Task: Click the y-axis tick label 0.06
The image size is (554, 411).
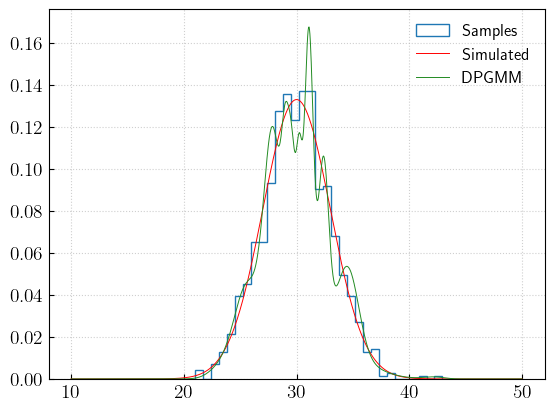Action: [x=26, y=254]
